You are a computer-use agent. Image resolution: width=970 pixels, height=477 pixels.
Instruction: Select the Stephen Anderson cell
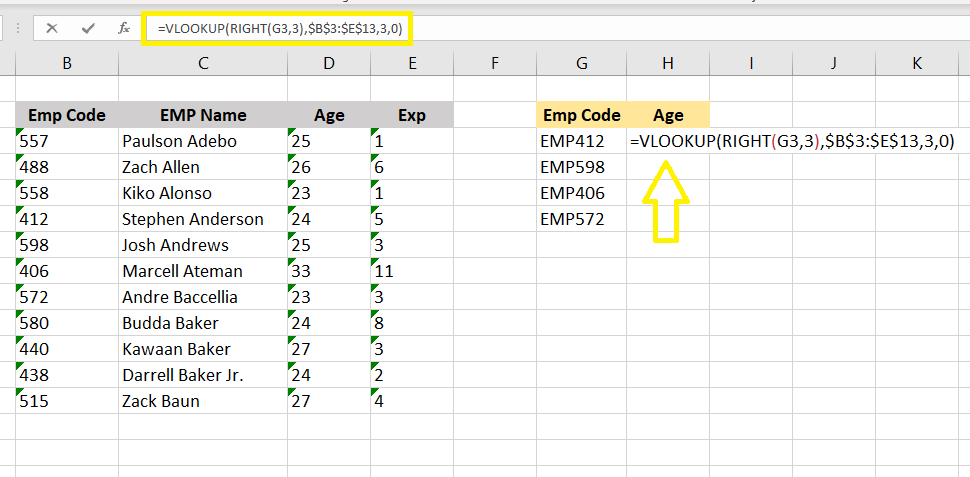203,219
